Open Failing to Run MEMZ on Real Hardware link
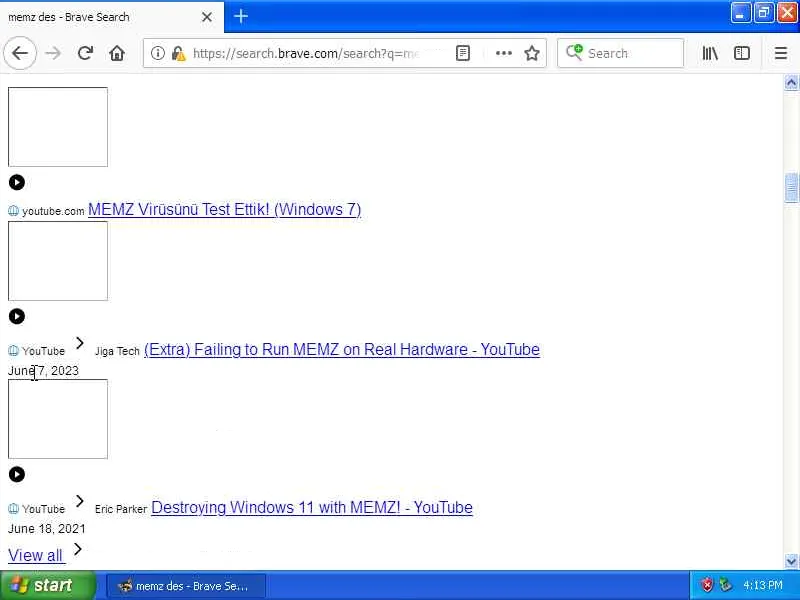The width and height of the screenshot is (800, 600). point(342,349)
